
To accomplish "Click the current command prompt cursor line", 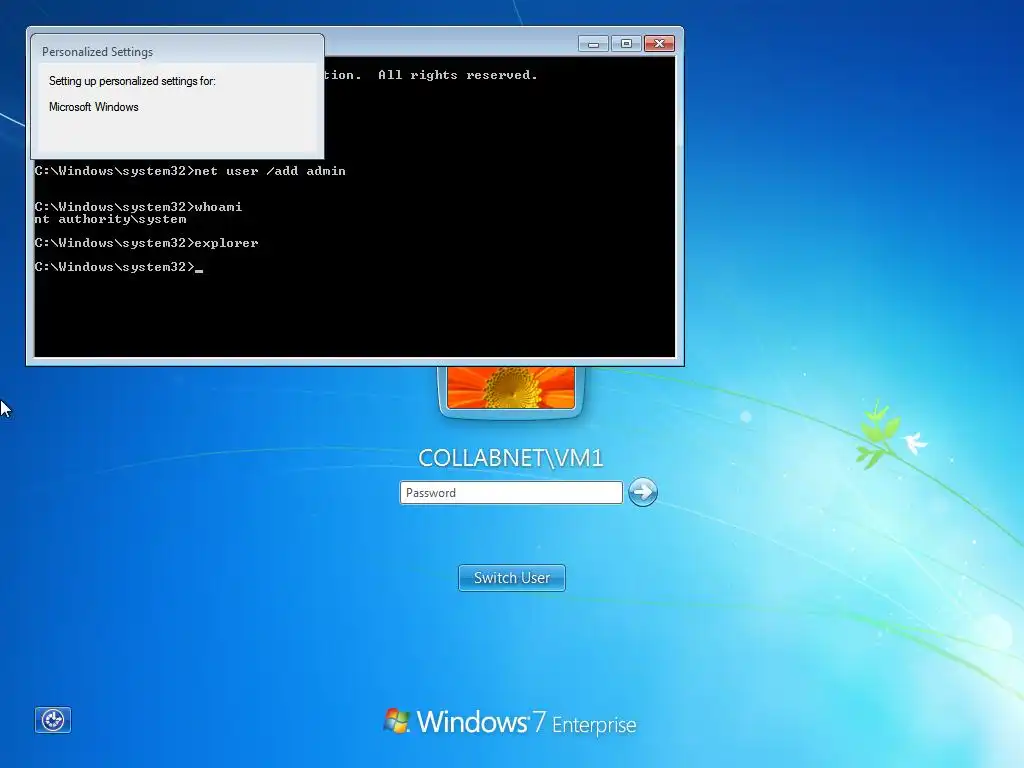I will click(x=119, y=267).
